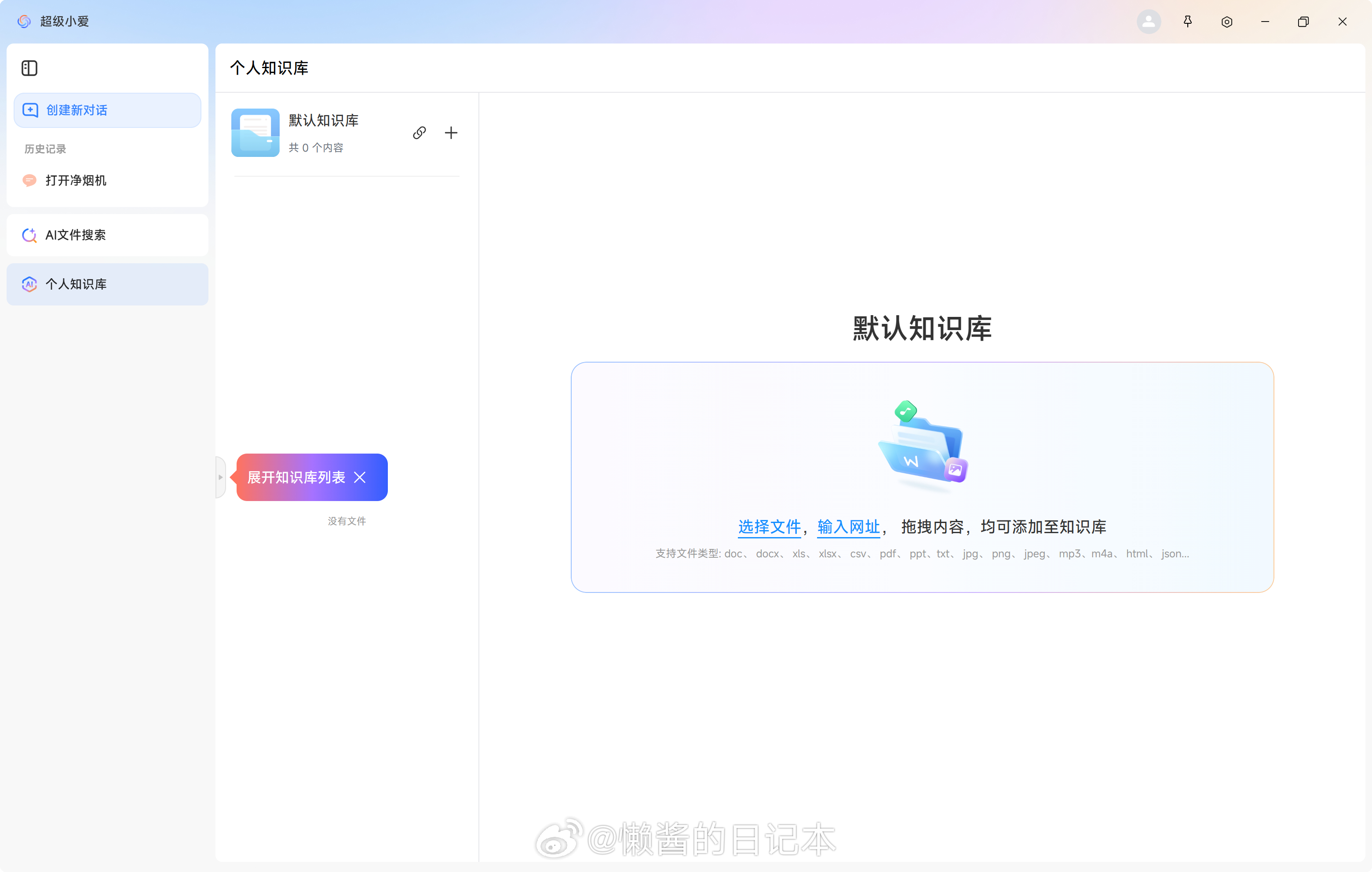Dismiss the 展开知识库列表 tooltip
Screen dimensions: 1372x872
360,477
